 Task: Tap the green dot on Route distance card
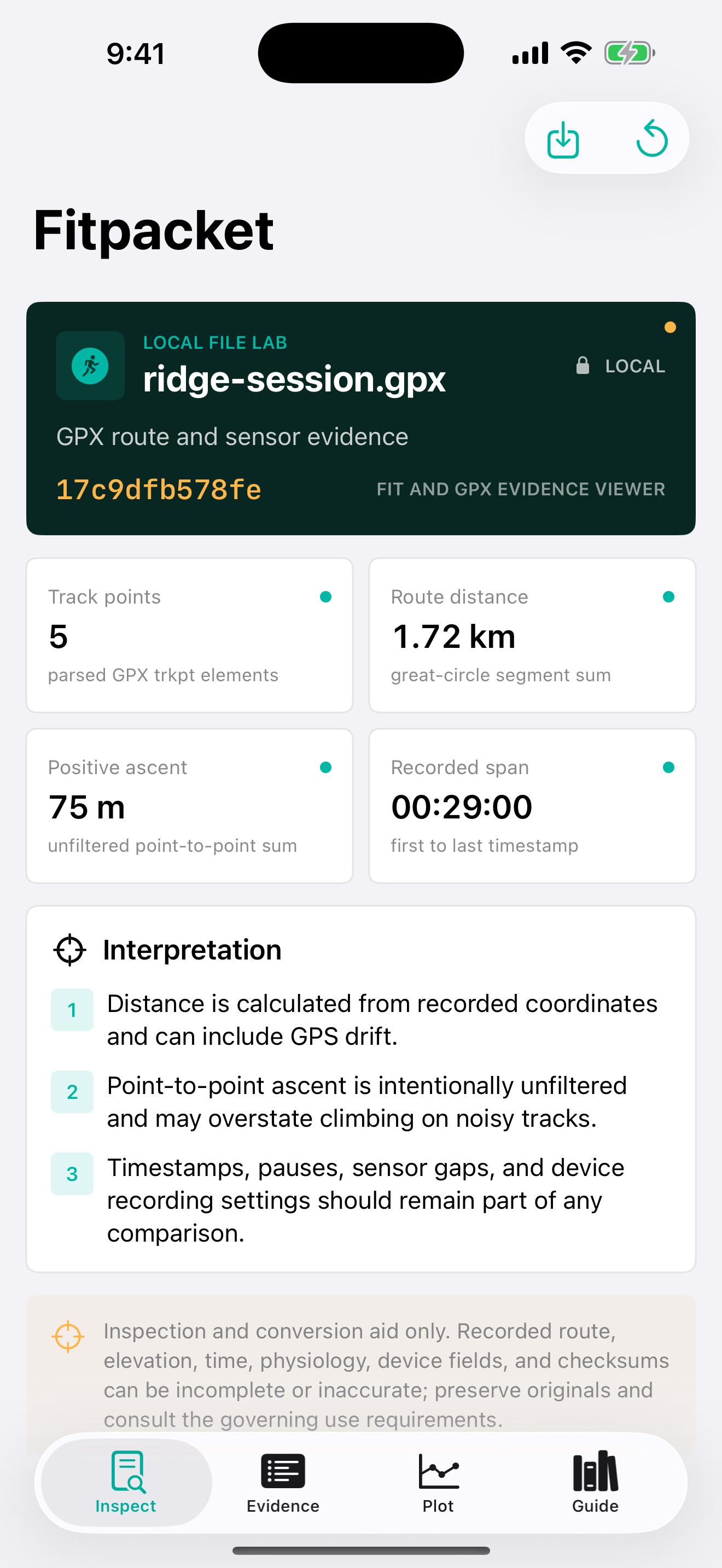[668, 596]
